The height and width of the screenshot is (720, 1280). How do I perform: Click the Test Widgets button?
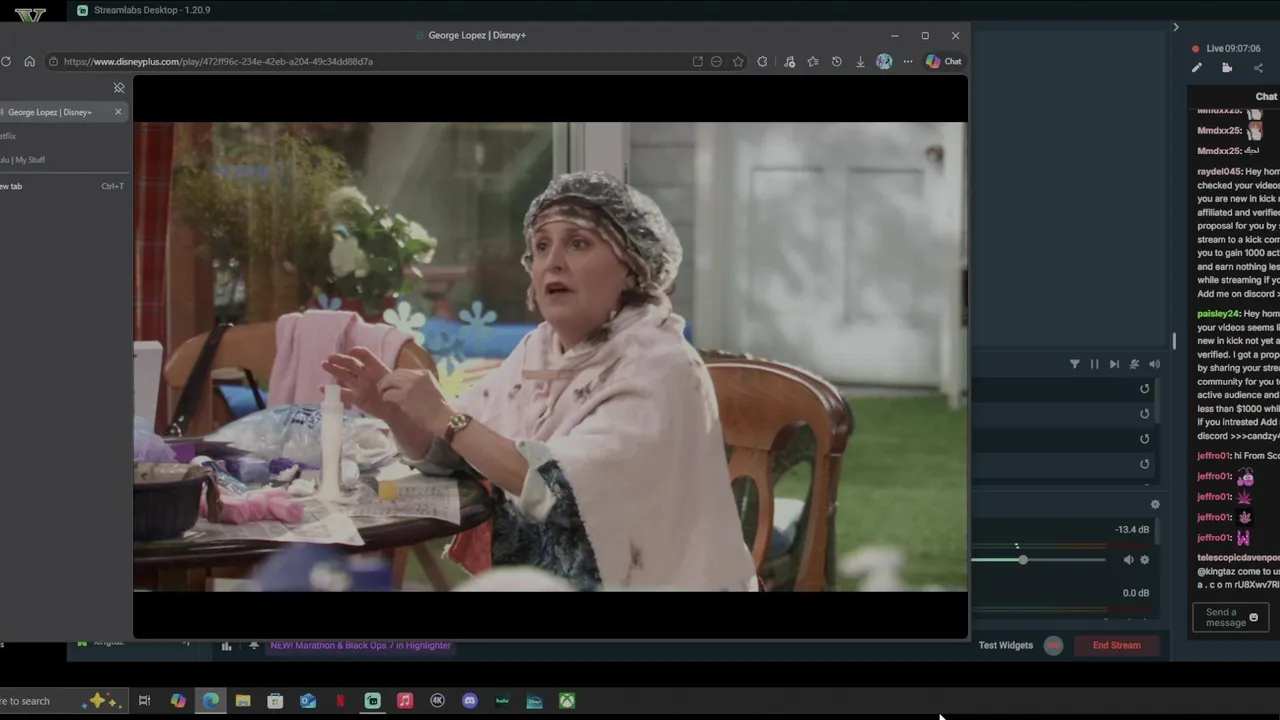pos(1006,645)
